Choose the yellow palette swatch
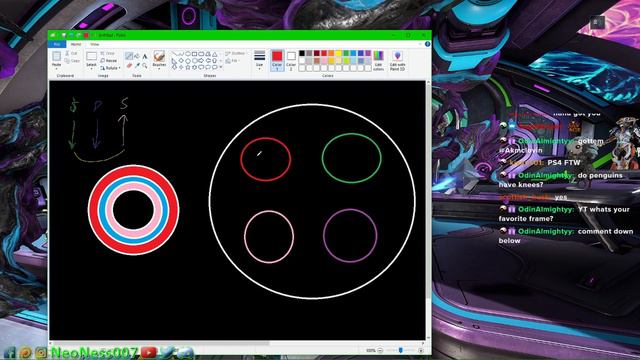640x360 pixels. click(339, 53)
